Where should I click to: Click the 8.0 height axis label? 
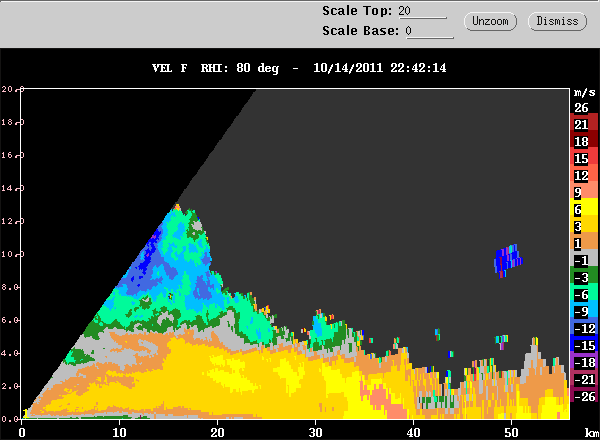point(10,287)
